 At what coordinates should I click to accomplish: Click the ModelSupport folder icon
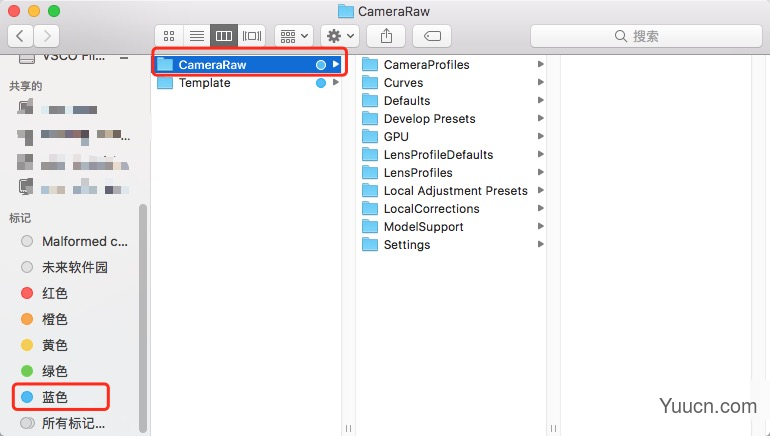click(370, 226)
